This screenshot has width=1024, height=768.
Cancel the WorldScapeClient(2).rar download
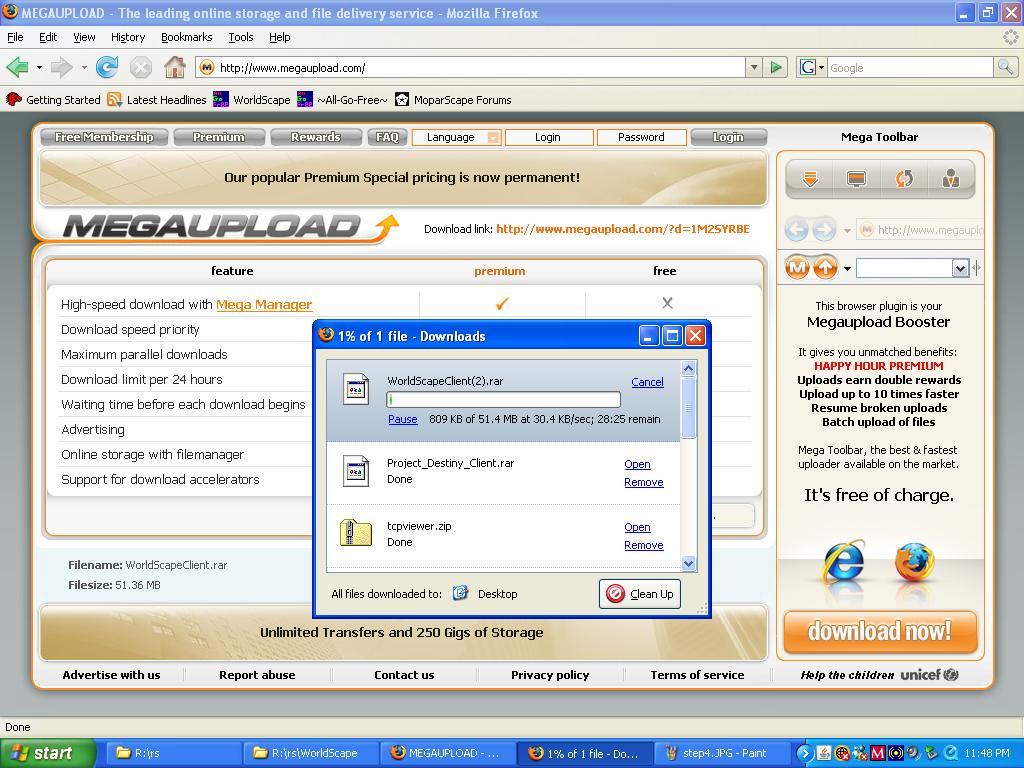pos(647,382)
